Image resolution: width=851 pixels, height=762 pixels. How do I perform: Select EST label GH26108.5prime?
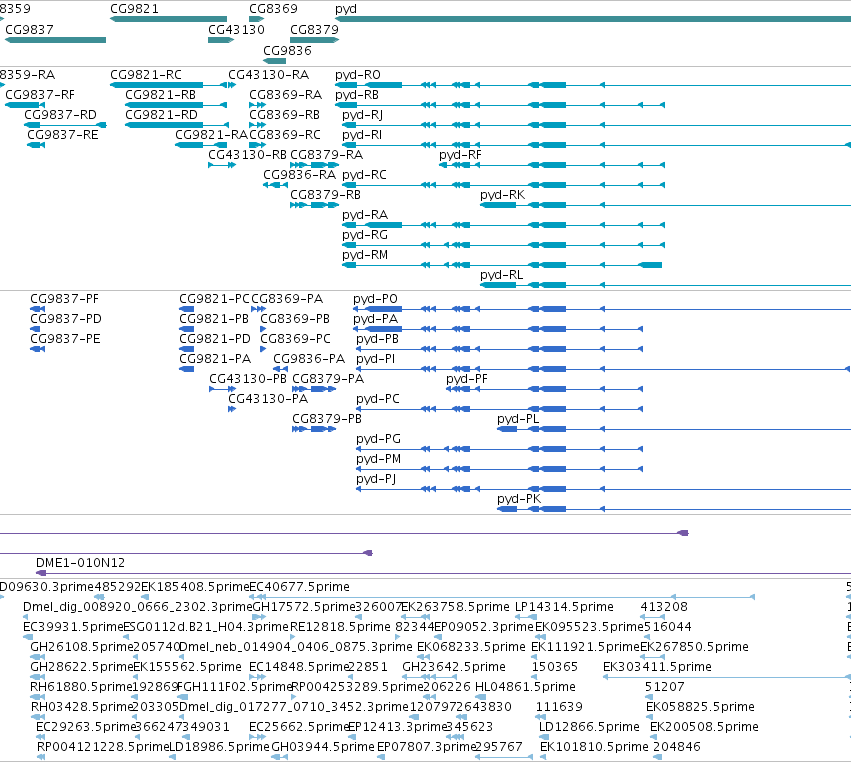[82, 647]
